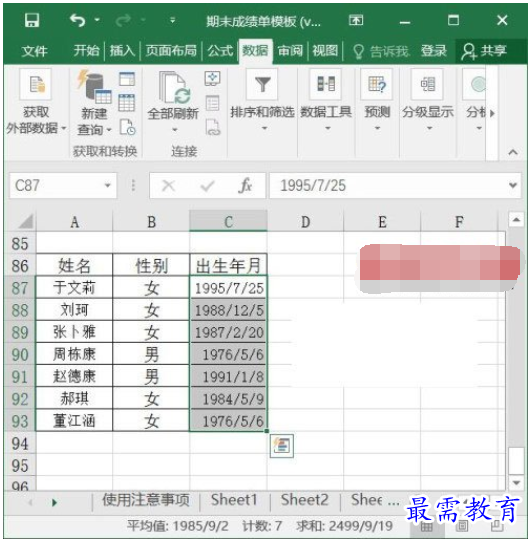Screen dimensions: 528x541
Task: Click the cell containing 董江涵
Action: click(x=74, y=421)
